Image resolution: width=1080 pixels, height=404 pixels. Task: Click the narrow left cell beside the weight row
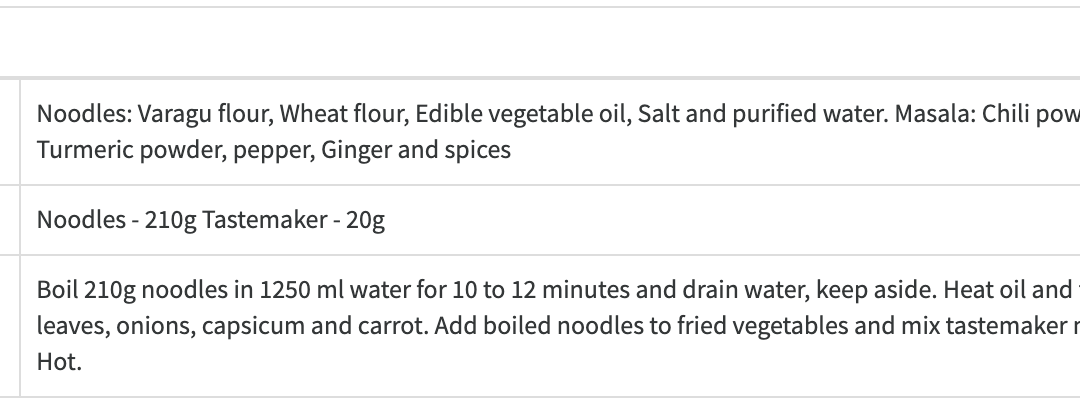pos(9,220)
